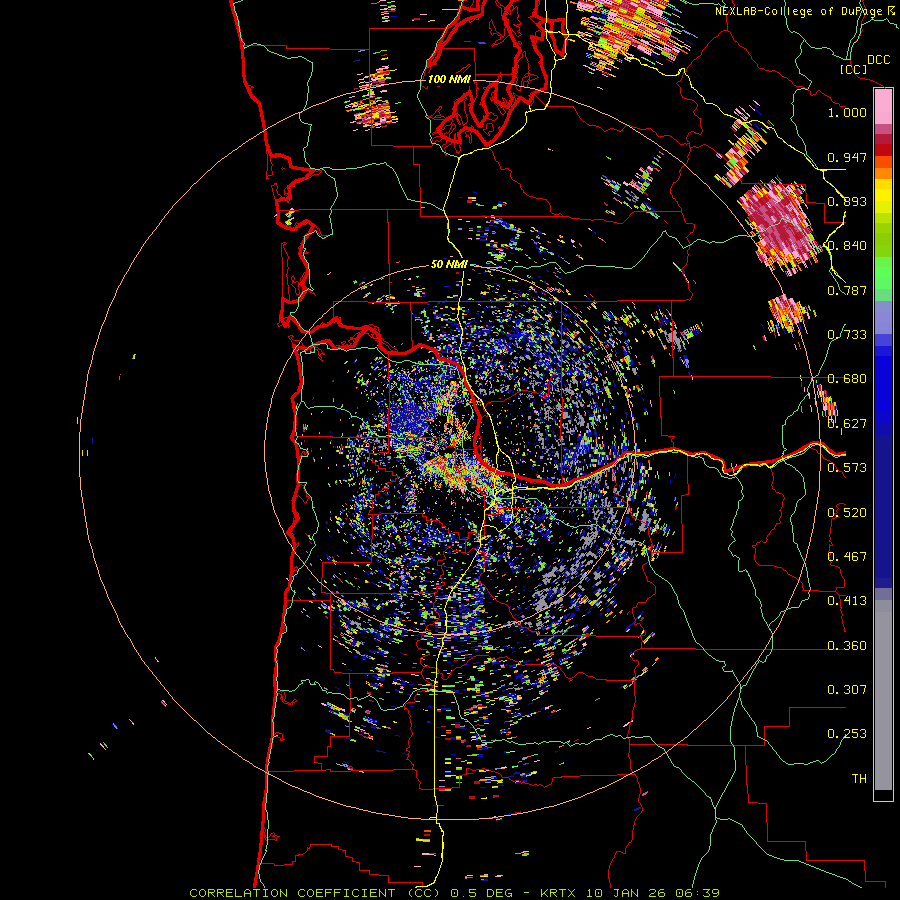Click the 0.947 scale value
The image size is (900, 900).
(x=847, y=157)
